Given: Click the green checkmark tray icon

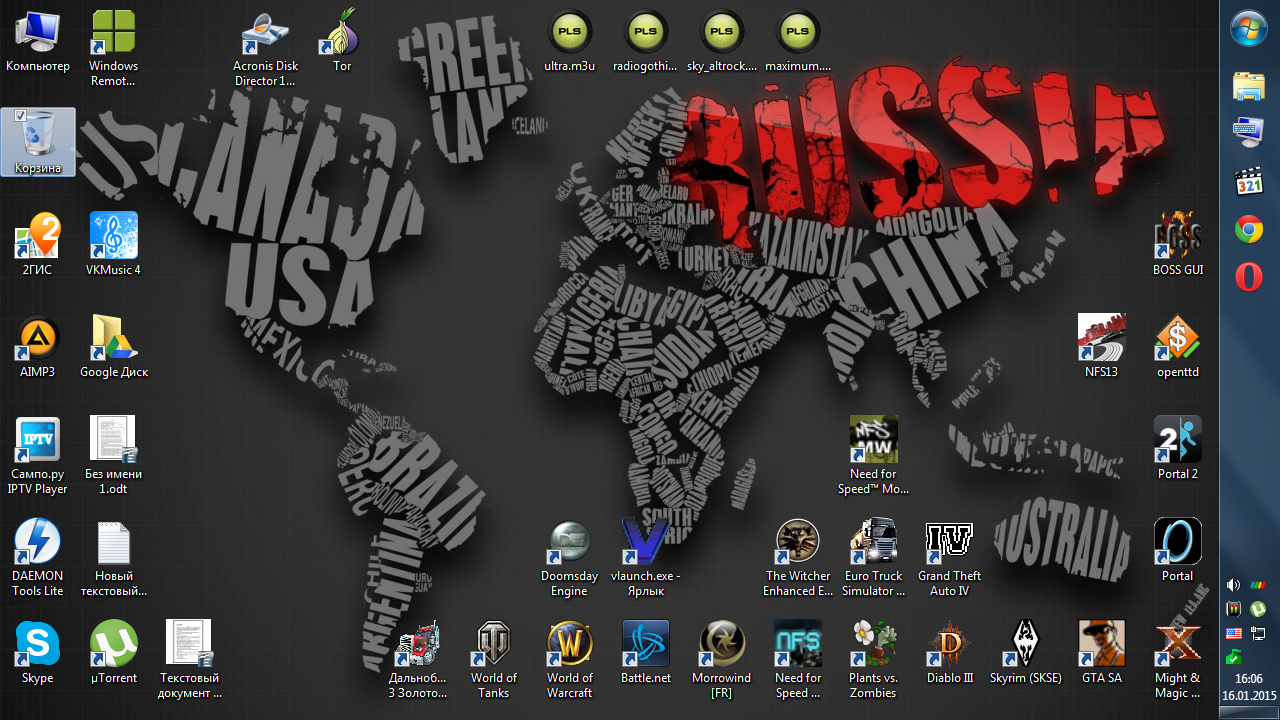Looking at the screenshot, I should point(1234,656).
